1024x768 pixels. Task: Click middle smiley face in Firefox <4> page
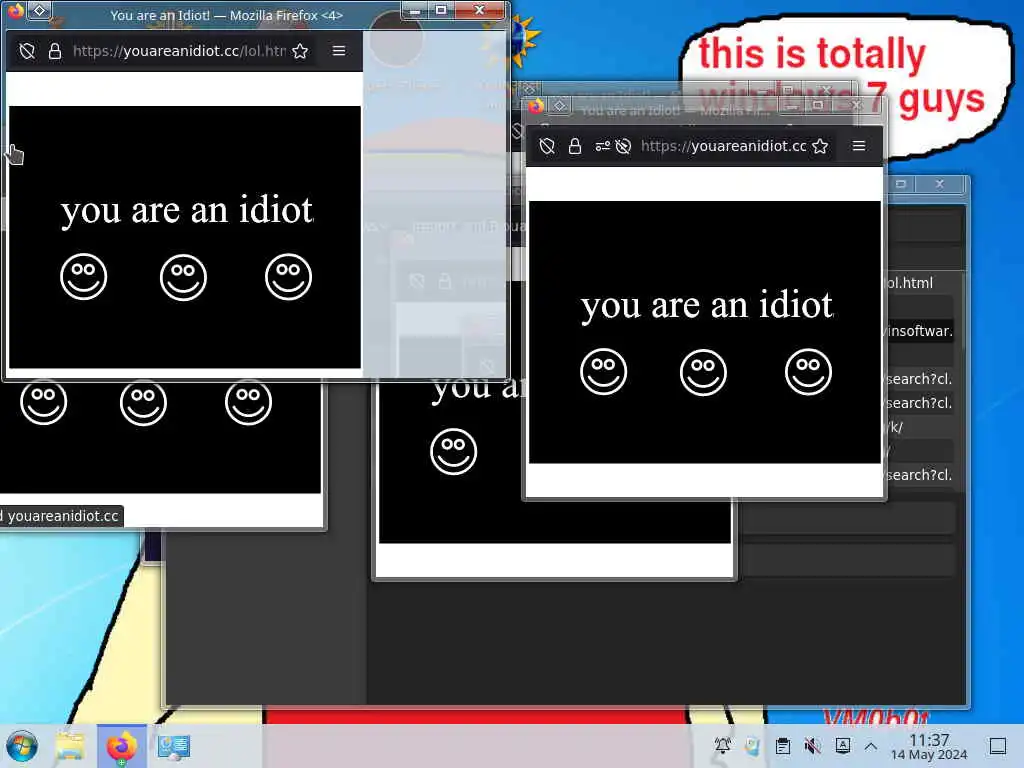pos(184,277)
